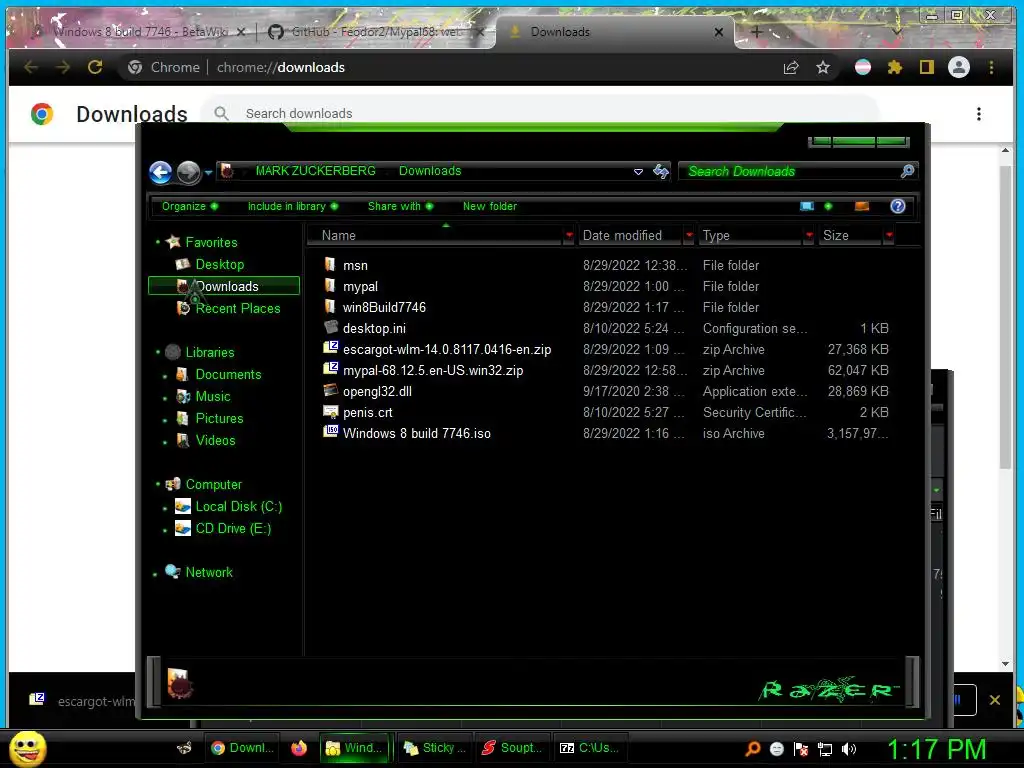Open Explorer's recent locations dropdown arrow
The image size is (1024, 768).
coord(208,173)
